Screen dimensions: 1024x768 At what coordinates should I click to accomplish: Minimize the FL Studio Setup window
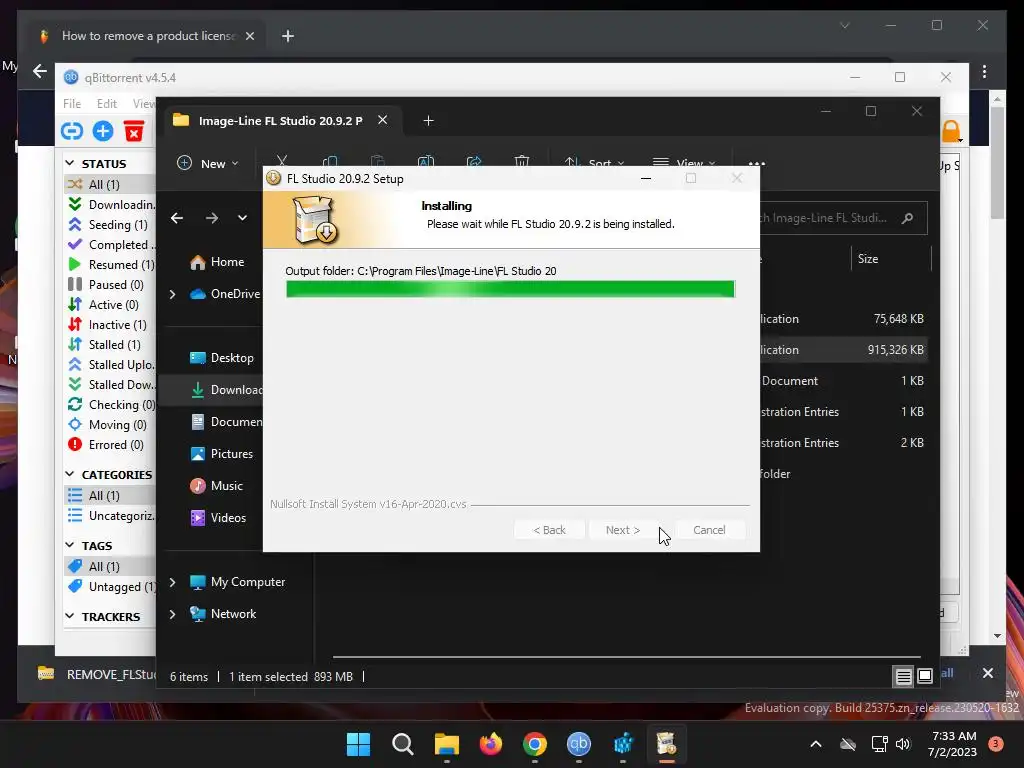click(646, 178)
